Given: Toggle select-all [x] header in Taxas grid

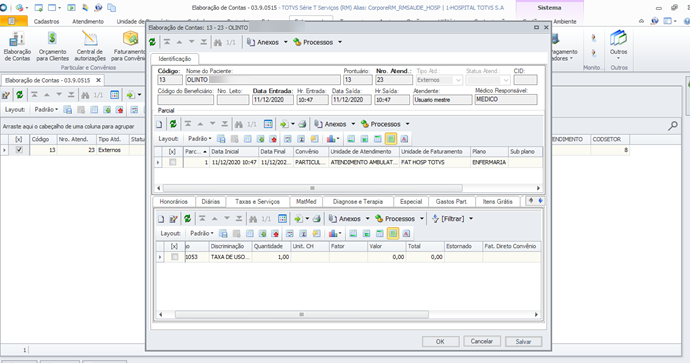Looking at the screenshot, I should point(174,246).
